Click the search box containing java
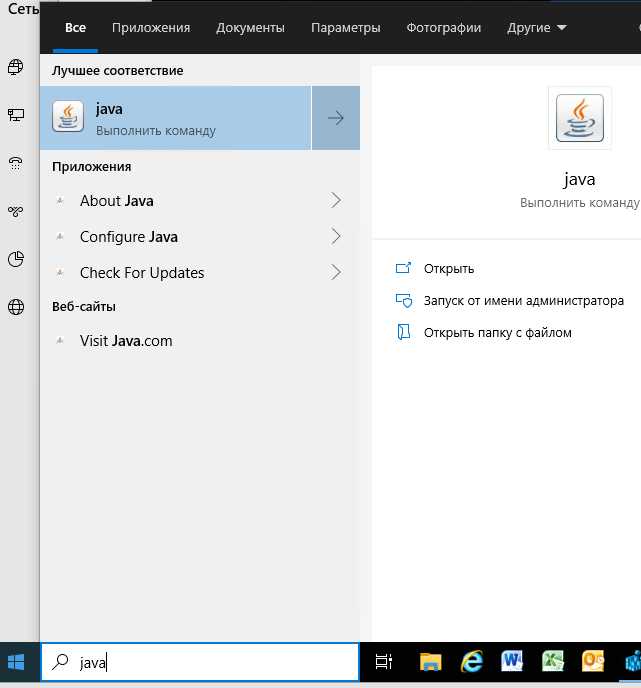Image resolution: width=641 pixels, height=688 pixels. pyautogui.click(x=200, y=662)
